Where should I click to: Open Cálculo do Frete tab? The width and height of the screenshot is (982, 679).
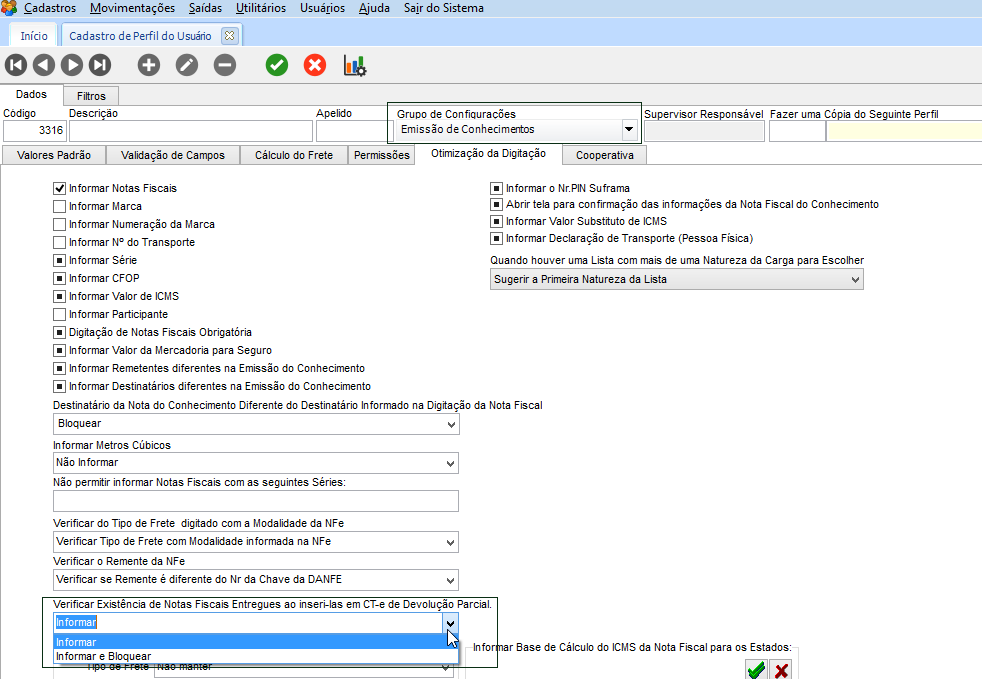(x=294, y=155)
